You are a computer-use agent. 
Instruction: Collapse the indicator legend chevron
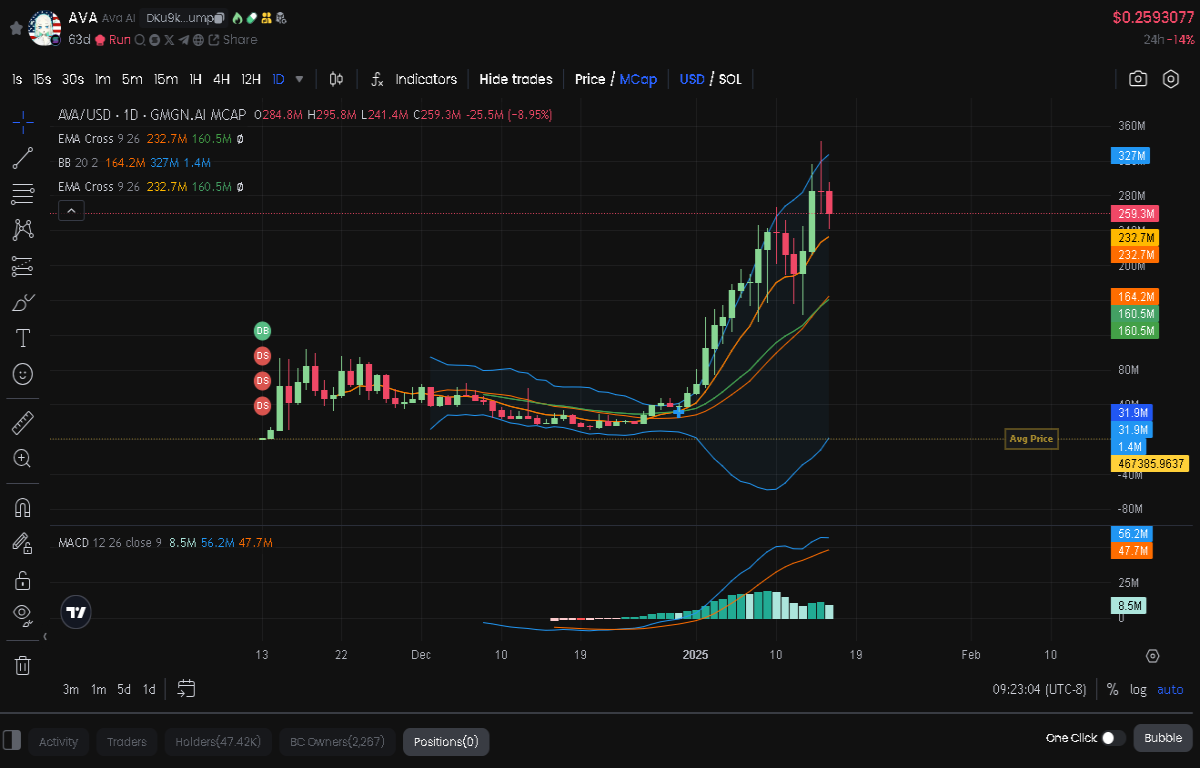(x=72, y=210)
